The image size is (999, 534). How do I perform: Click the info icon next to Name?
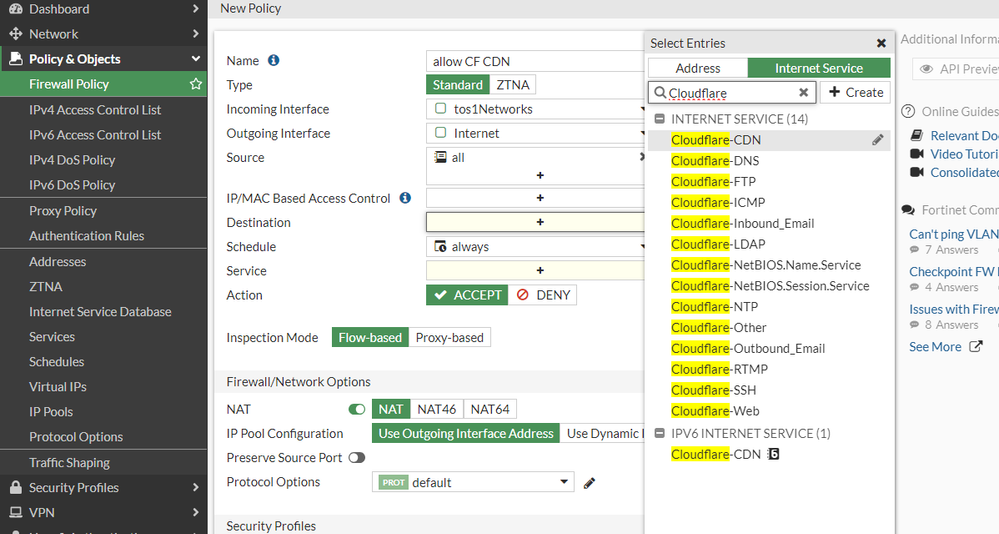(274, 61)
